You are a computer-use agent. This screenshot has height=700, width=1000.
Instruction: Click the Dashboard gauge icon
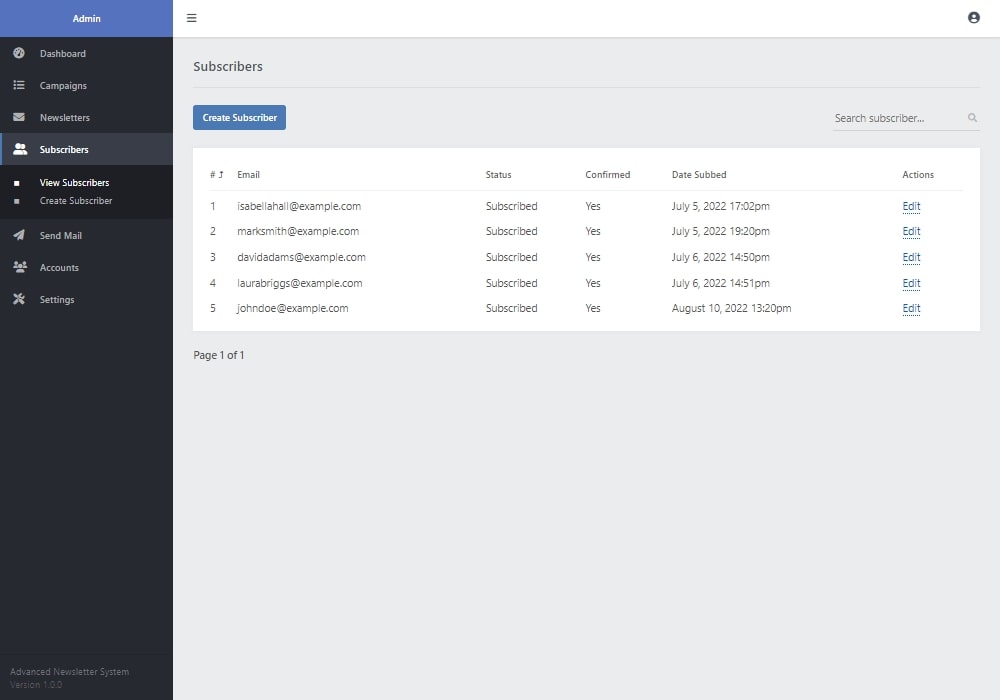19,53
